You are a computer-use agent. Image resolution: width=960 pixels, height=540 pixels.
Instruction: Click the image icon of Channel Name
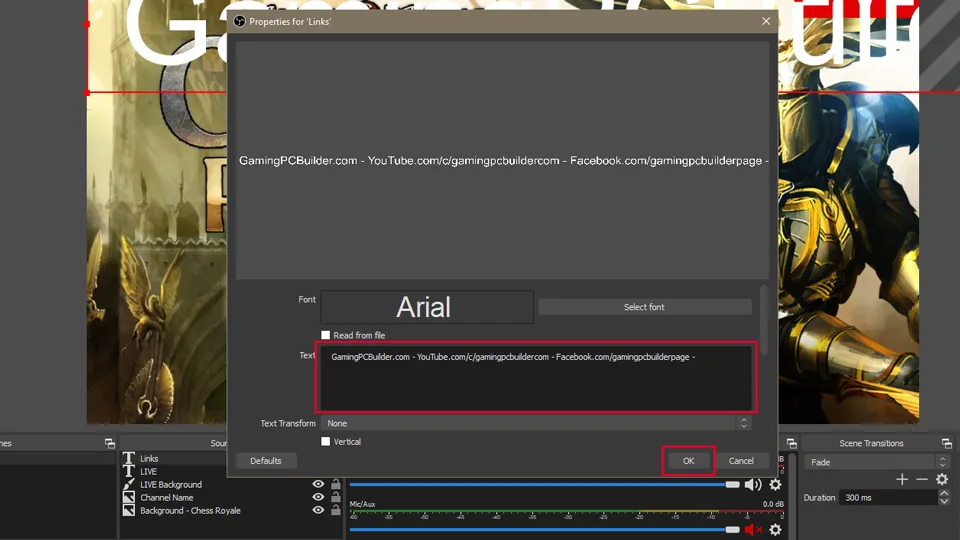pos(129,497)
